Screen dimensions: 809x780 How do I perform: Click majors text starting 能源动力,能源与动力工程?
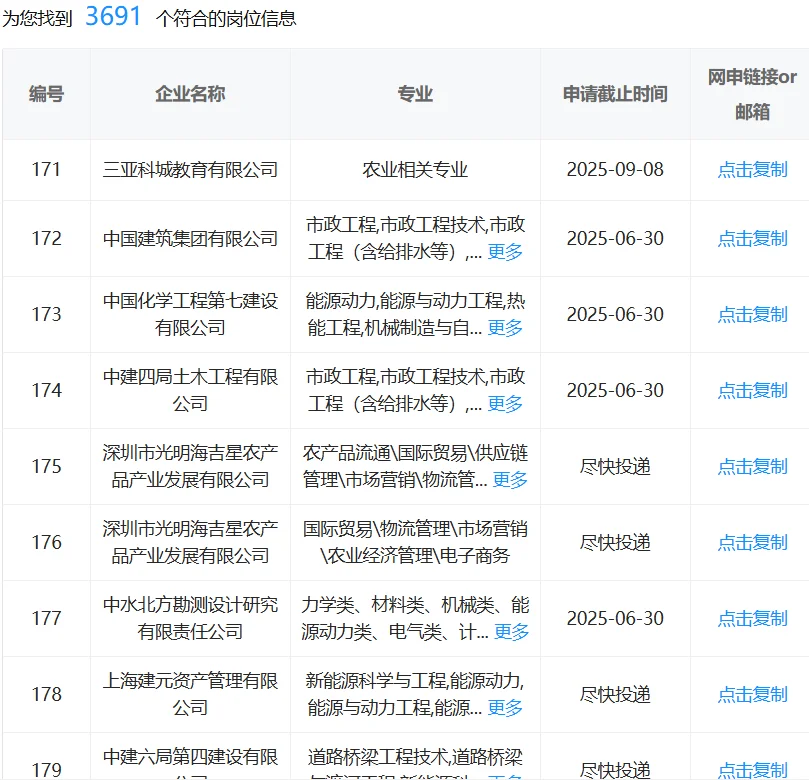[x=415, y=314]
